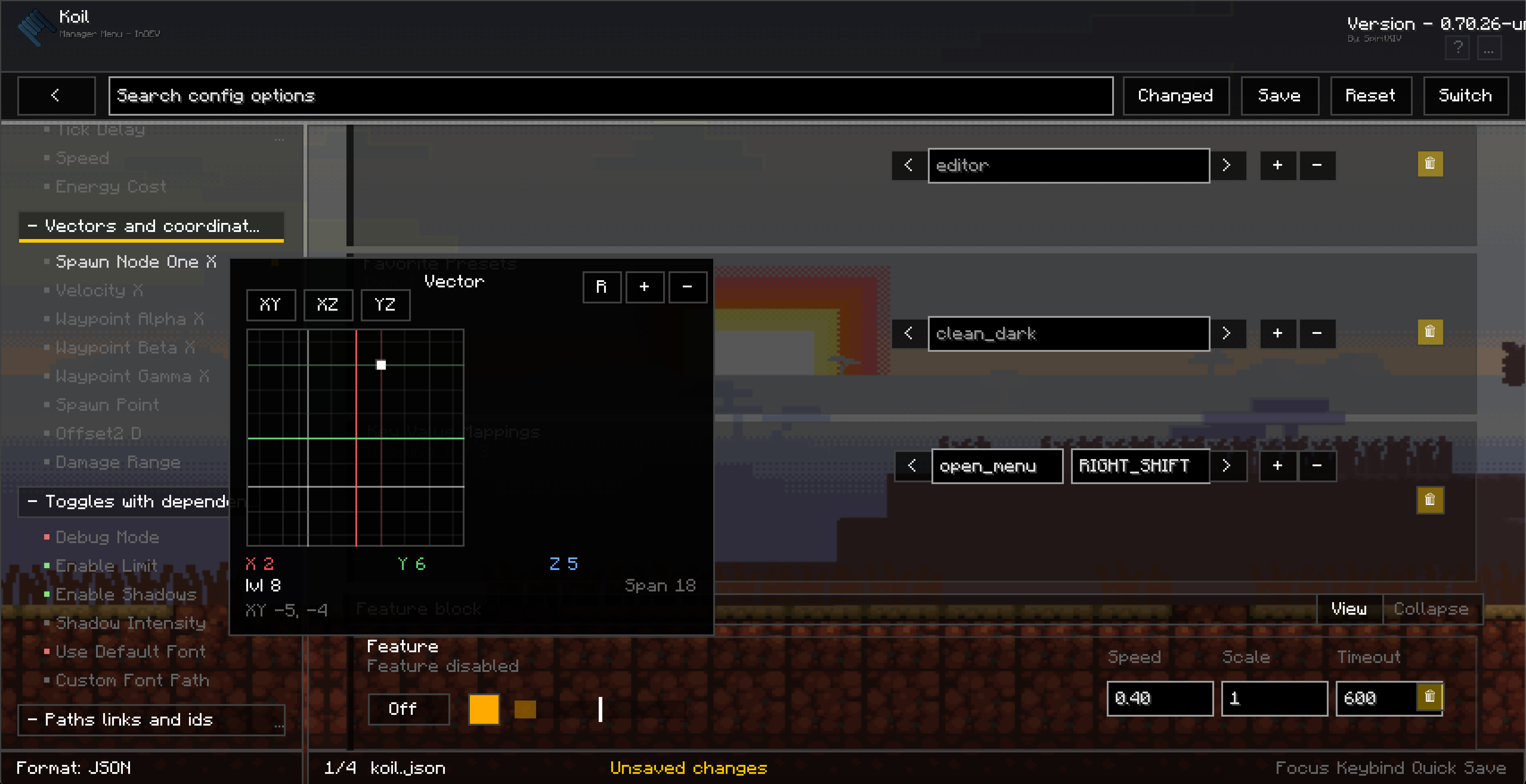Click the minus button in the editor row
Screen dimensions: 1526x784
tap(1317, 165)
